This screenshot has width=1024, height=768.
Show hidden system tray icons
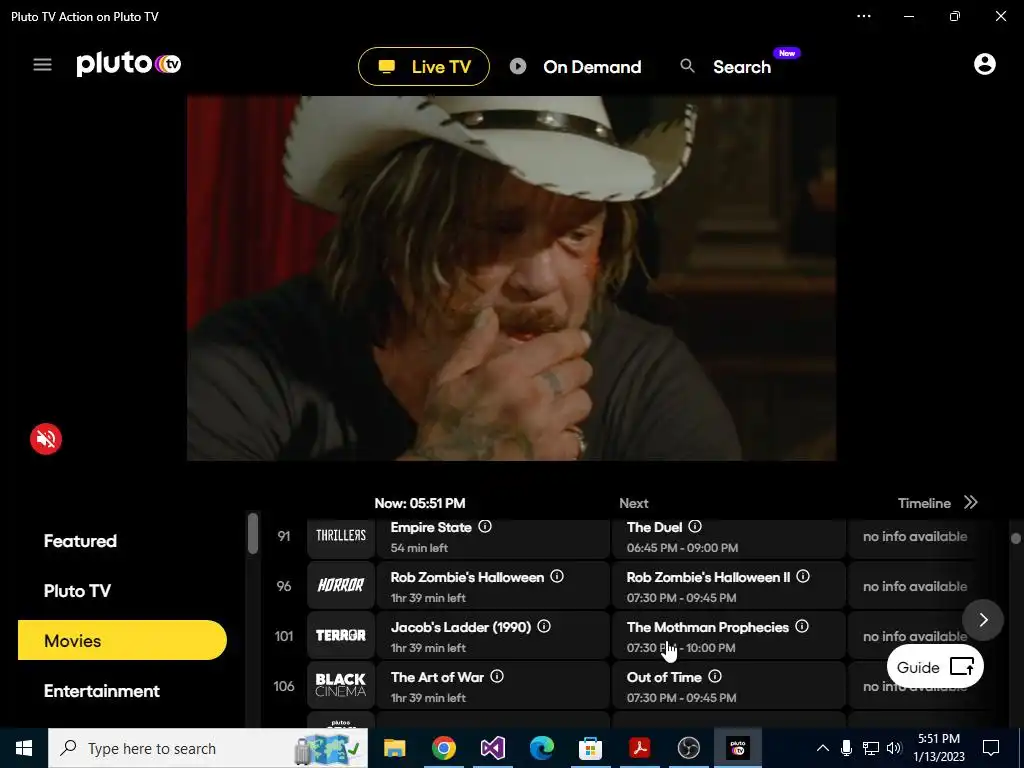click(823, 748)
